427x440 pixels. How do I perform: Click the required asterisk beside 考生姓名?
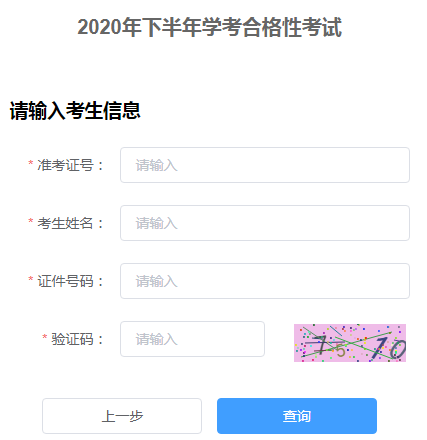(31, 221)
